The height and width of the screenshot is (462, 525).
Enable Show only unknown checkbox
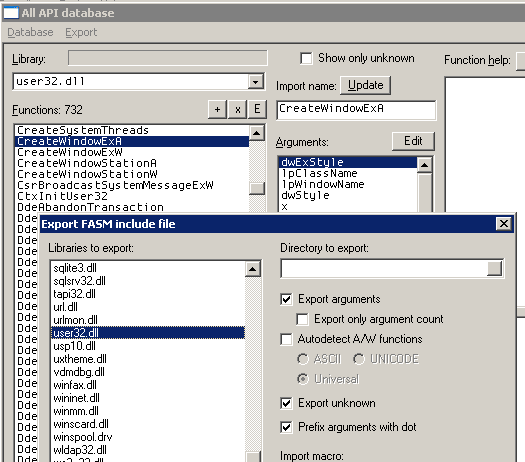pos(306,58)
